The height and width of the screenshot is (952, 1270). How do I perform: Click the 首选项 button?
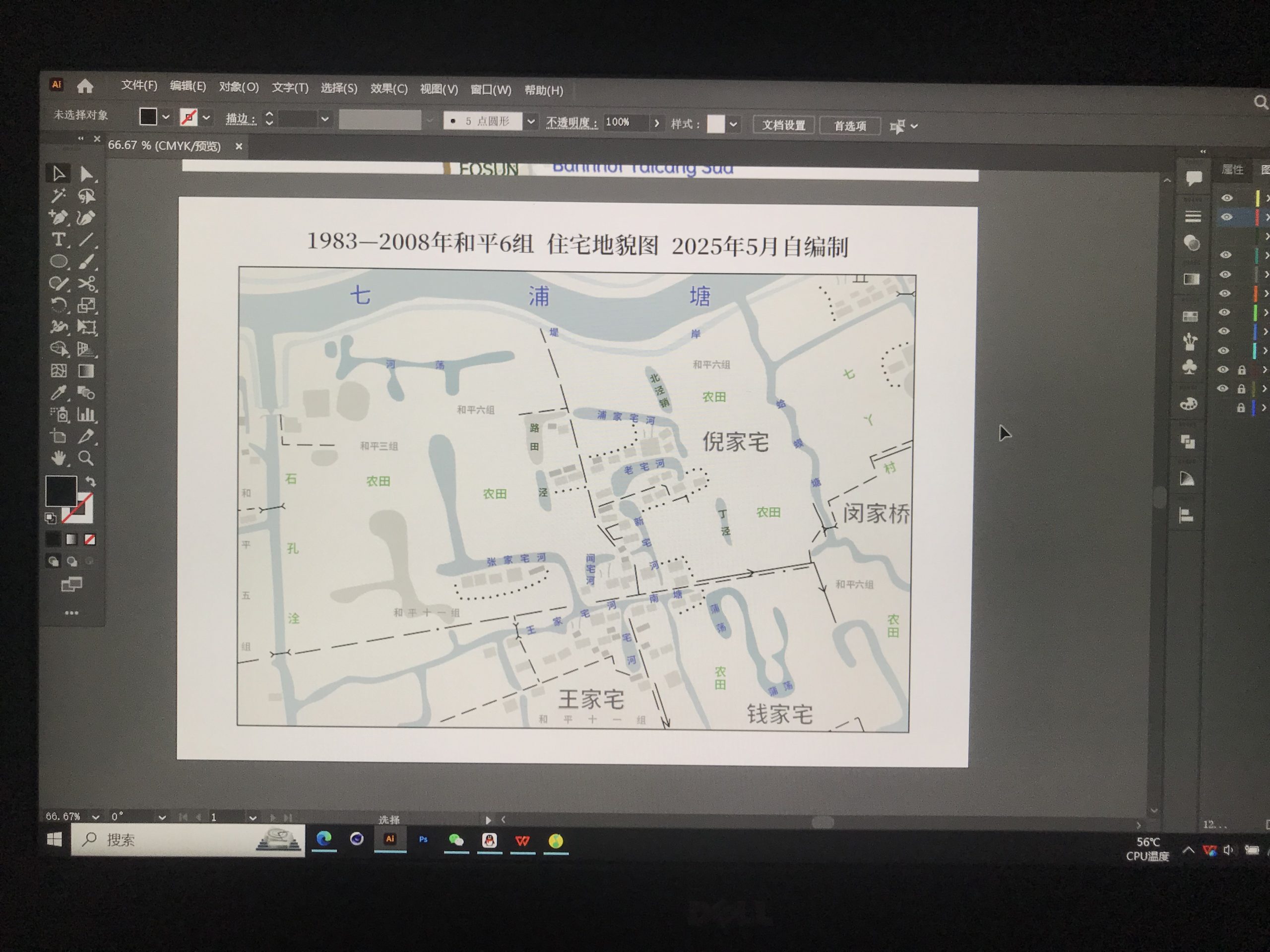pyautogui.click(x=850, y=125)
